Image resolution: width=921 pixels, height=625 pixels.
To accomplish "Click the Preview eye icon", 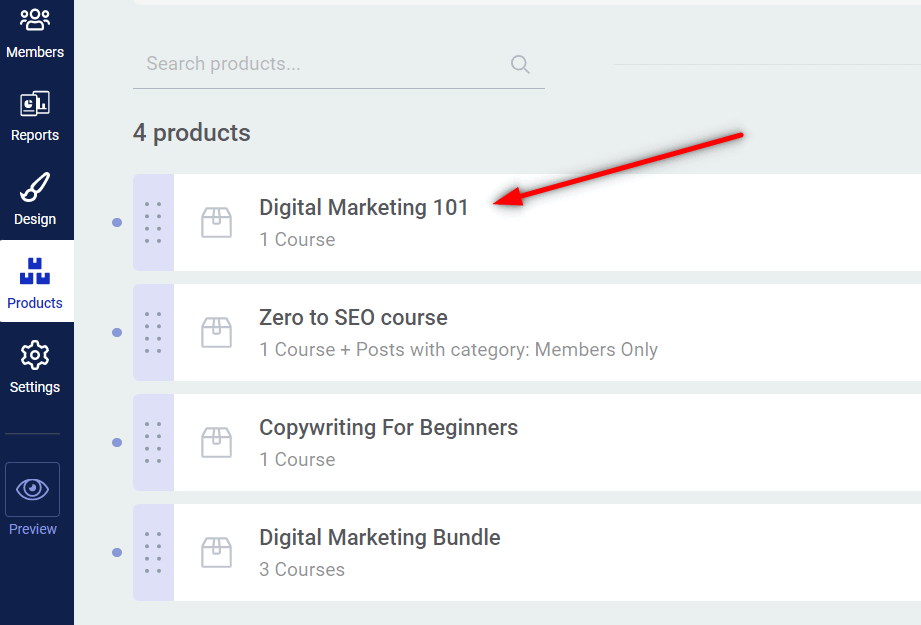I will (32, 489).
